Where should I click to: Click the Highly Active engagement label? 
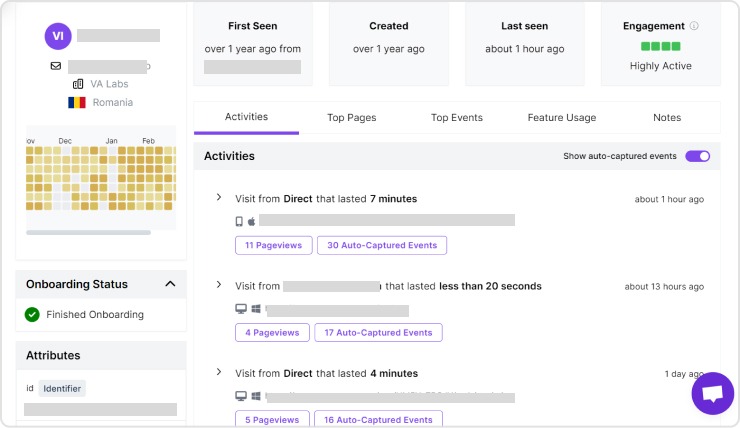[x=661, y=66]
